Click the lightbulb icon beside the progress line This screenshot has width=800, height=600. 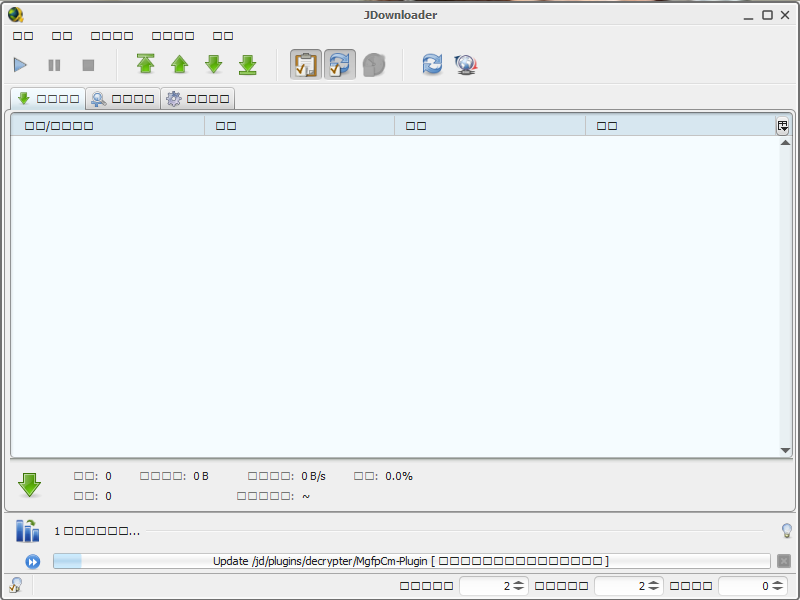(x=787, y=531)
